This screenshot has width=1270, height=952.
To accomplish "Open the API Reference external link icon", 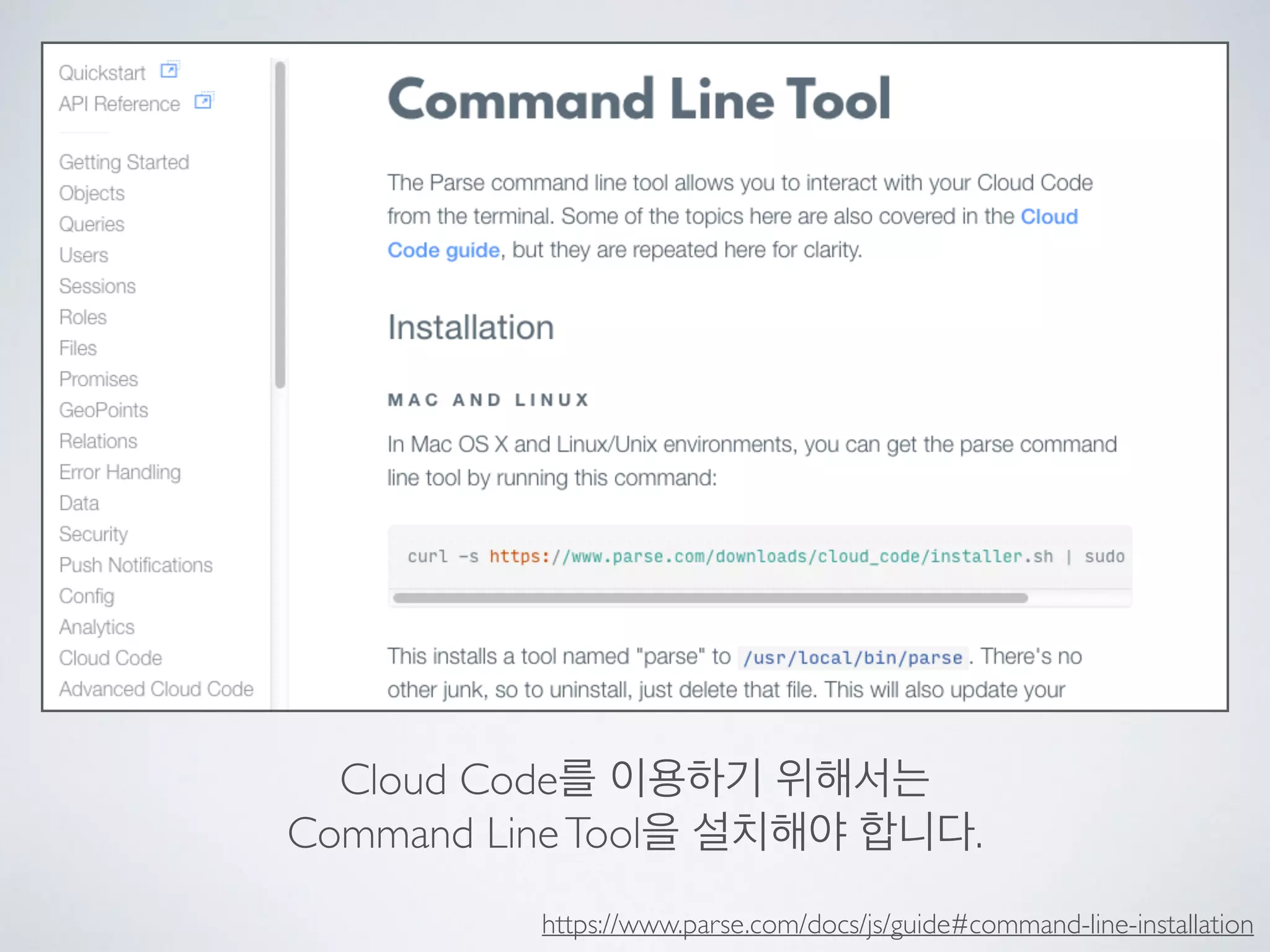I will 204,100.
